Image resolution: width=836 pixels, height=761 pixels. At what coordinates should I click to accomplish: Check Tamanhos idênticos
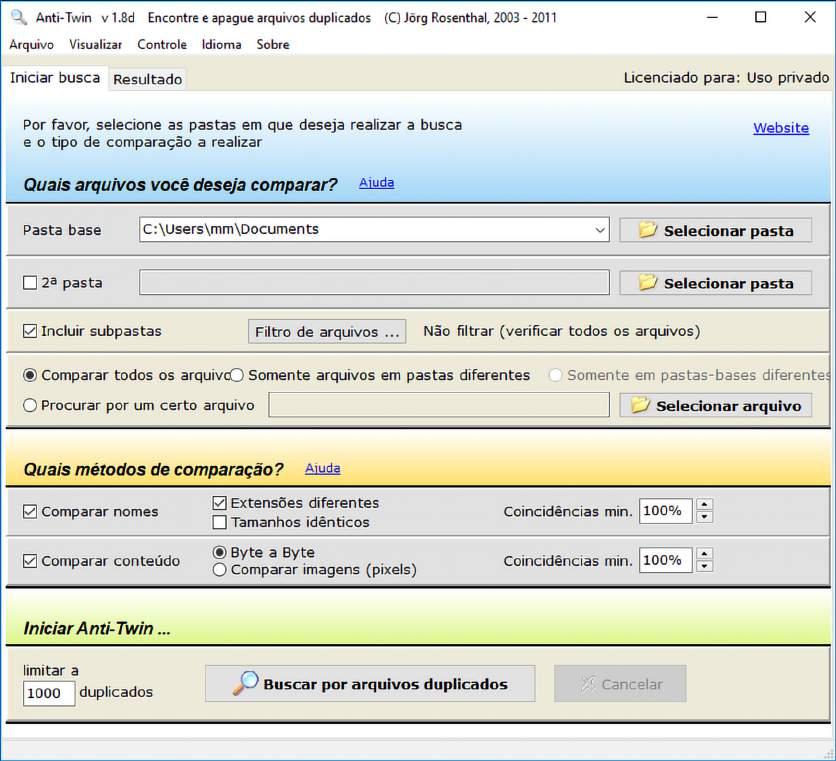click(x=219, y=522)
